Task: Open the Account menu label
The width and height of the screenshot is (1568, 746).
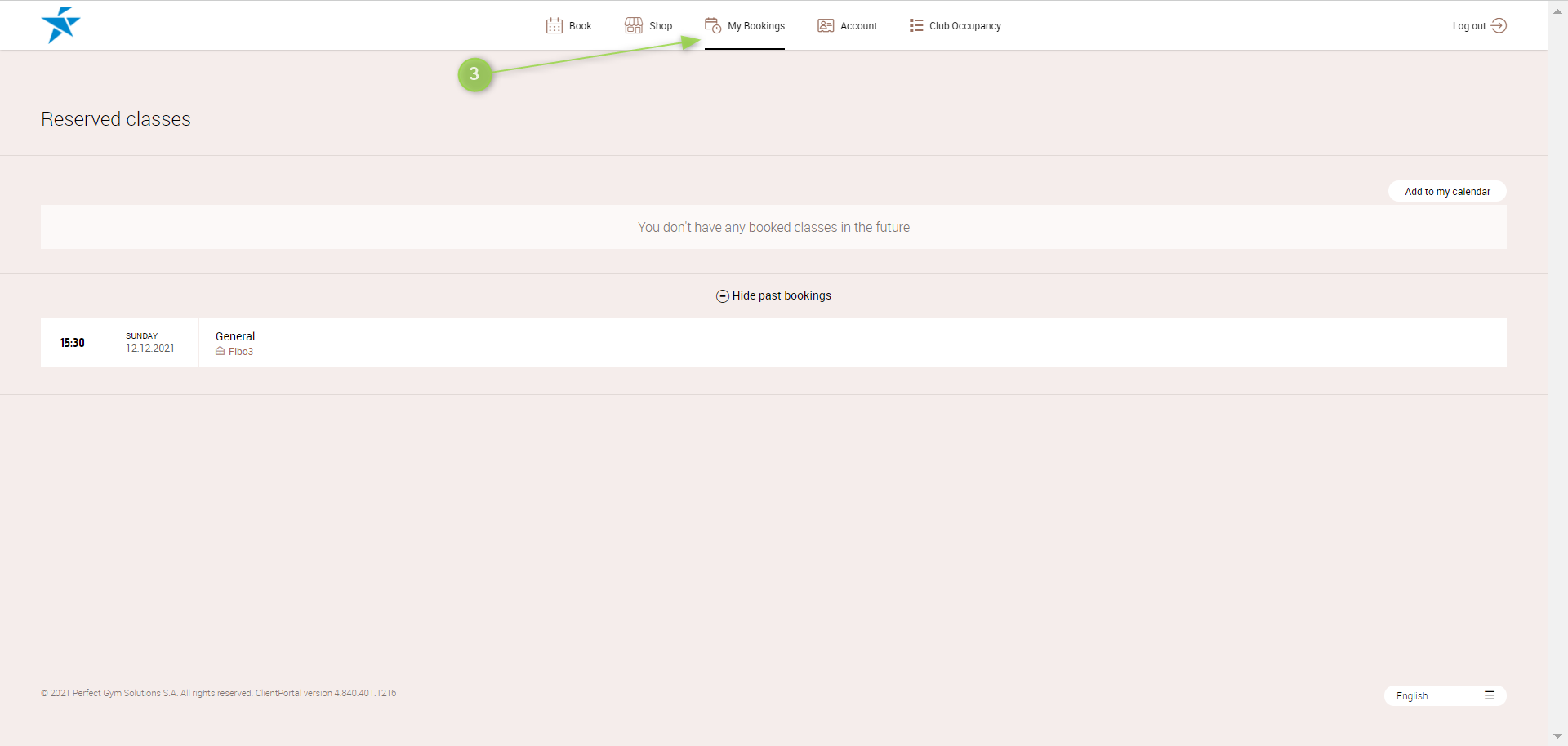Action: point(859,26)
